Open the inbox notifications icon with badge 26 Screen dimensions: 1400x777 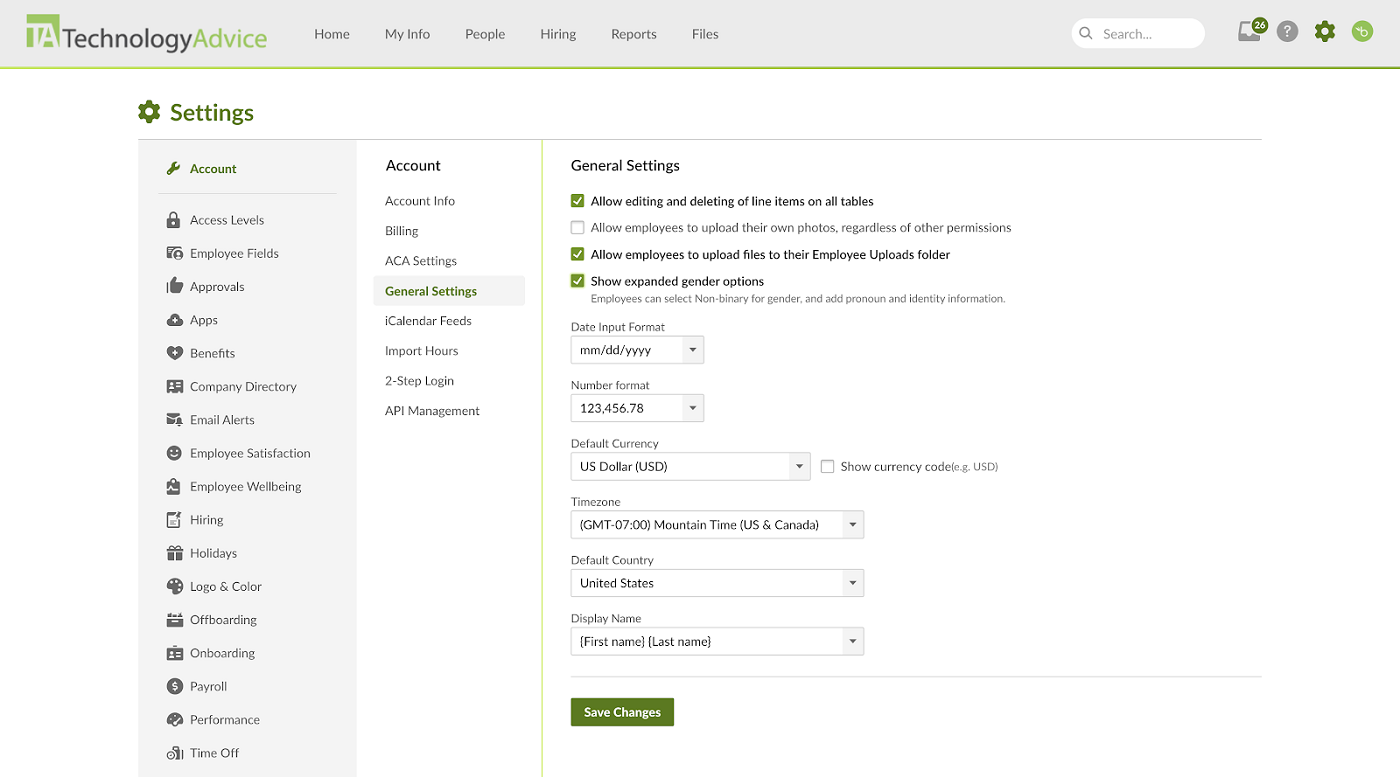click(x=1251, y=32)
